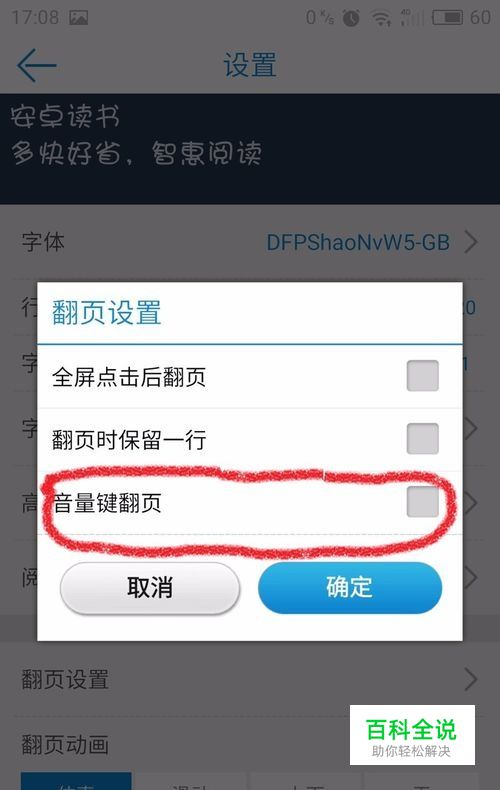Tap the cellular signal bars icon
The width and height of the screenshot is (500, 790).
coord(412,18)
